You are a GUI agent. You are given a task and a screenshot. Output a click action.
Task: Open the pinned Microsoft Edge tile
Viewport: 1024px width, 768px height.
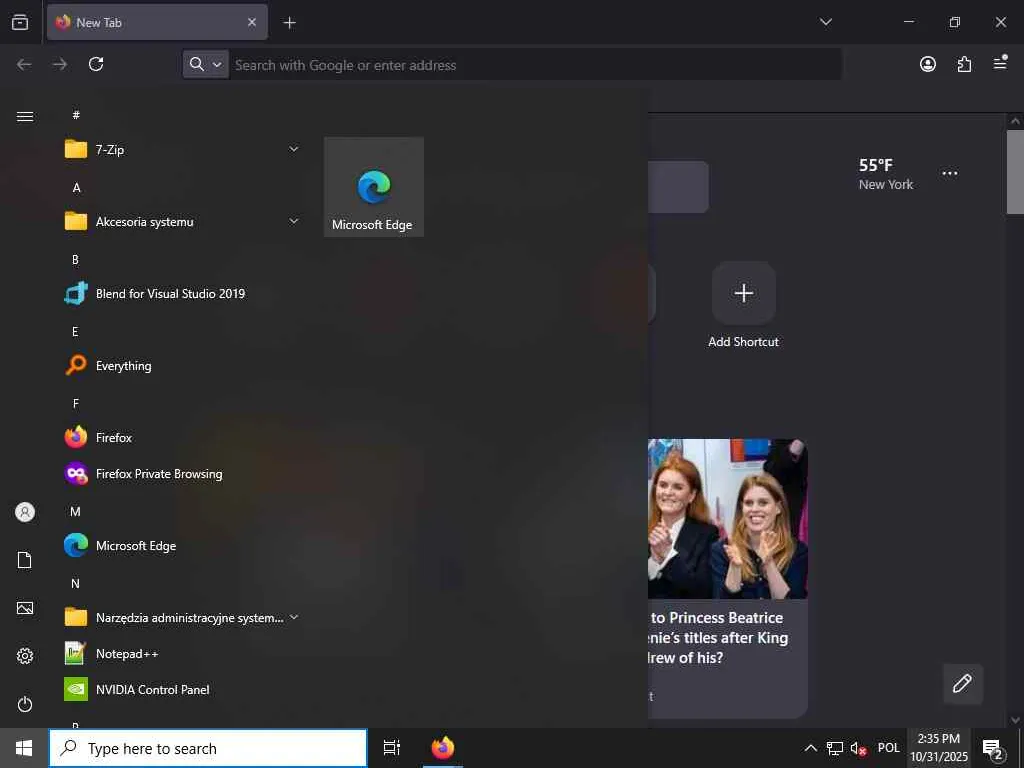374,187
